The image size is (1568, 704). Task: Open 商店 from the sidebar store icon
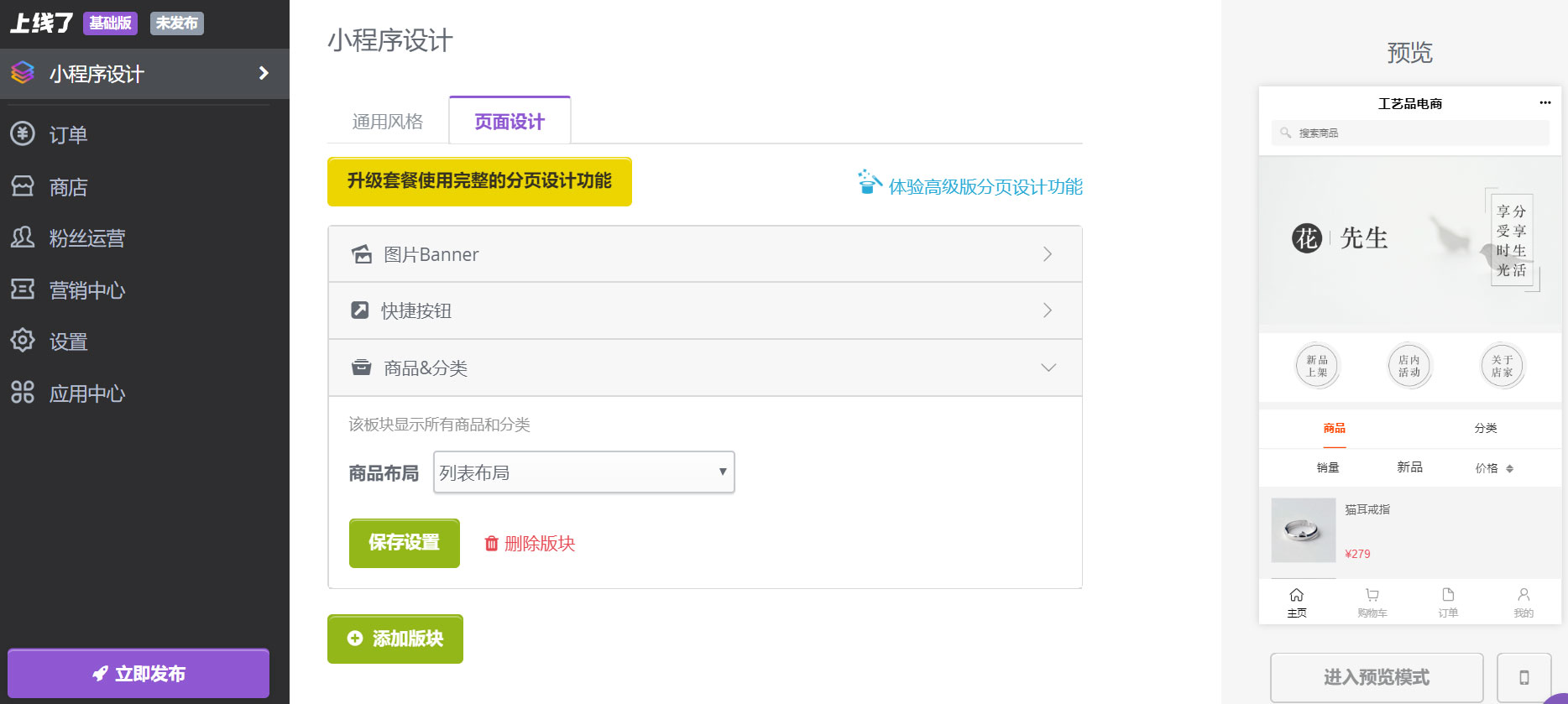click(23, 185)
